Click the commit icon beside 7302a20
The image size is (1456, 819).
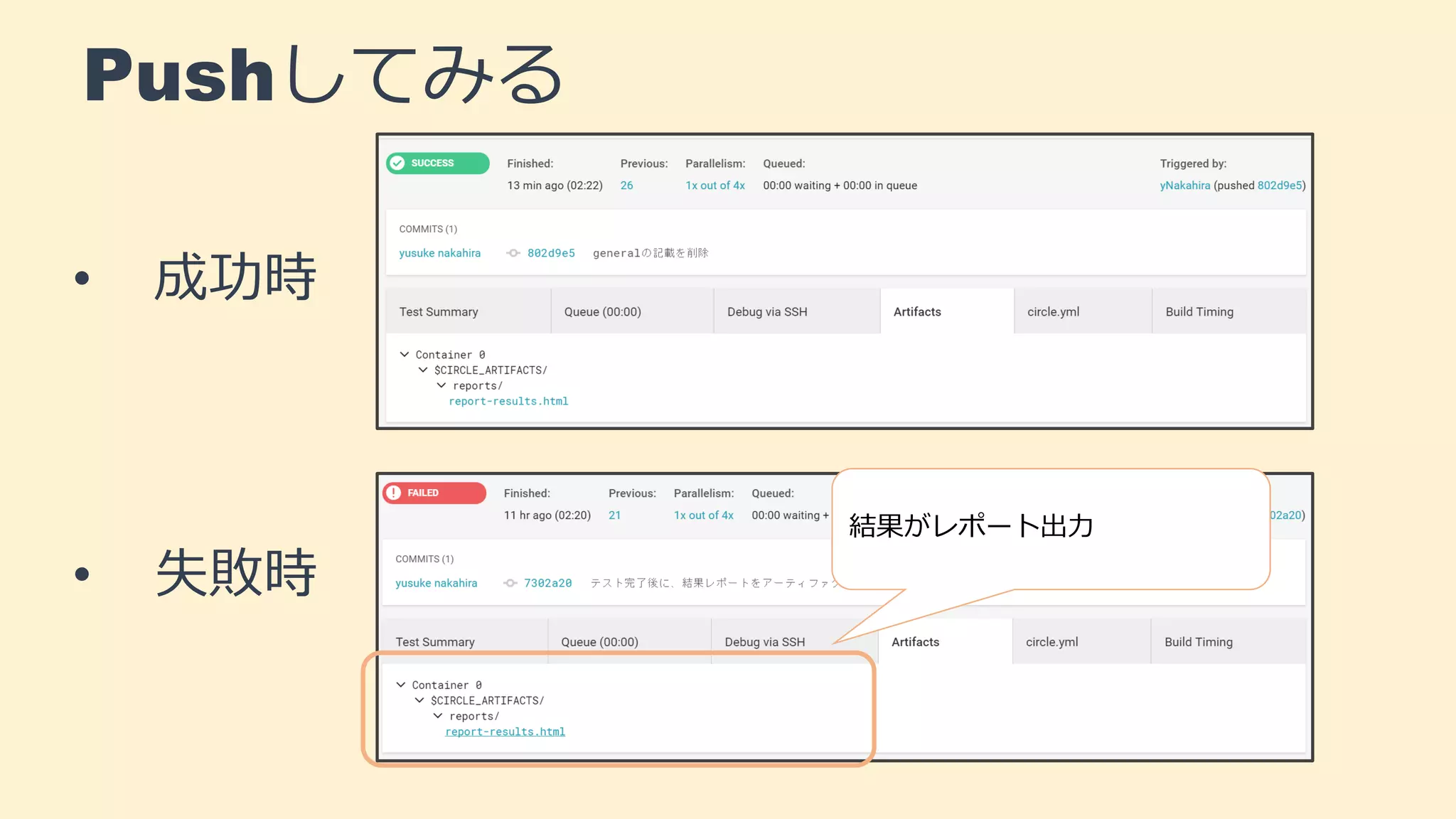coord(510,583)
